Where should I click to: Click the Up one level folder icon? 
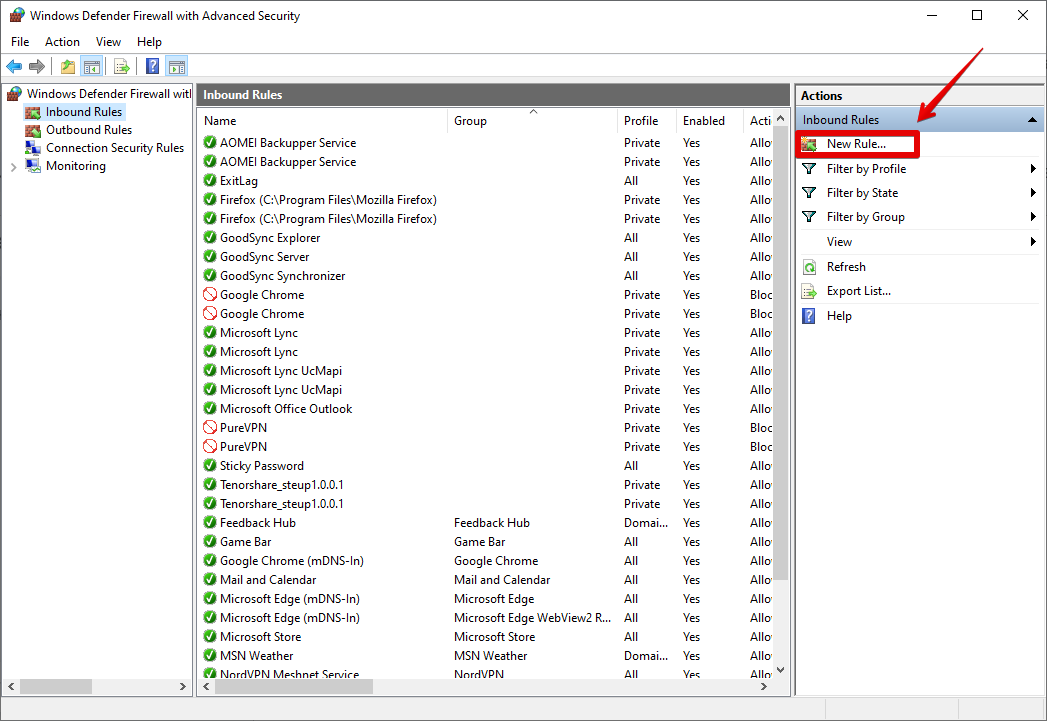(67, 67)
